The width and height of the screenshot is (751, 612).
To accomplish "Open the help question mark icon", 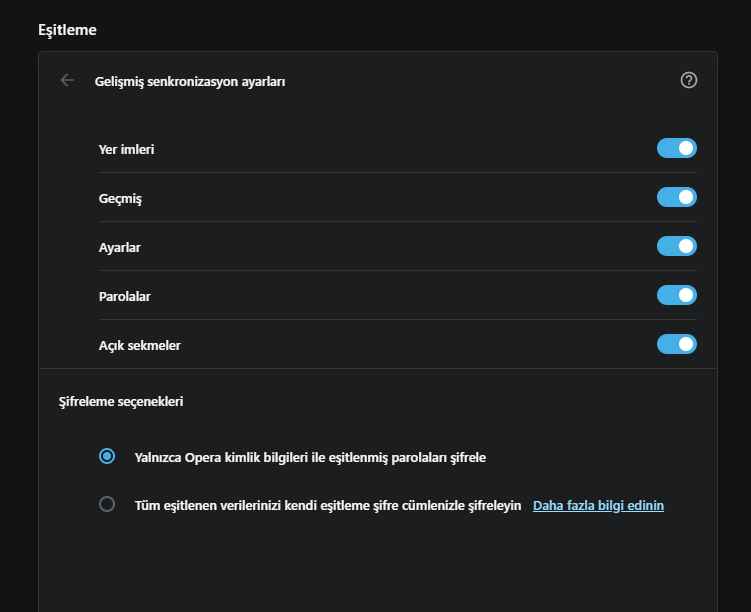I will (x=688, y=81).
